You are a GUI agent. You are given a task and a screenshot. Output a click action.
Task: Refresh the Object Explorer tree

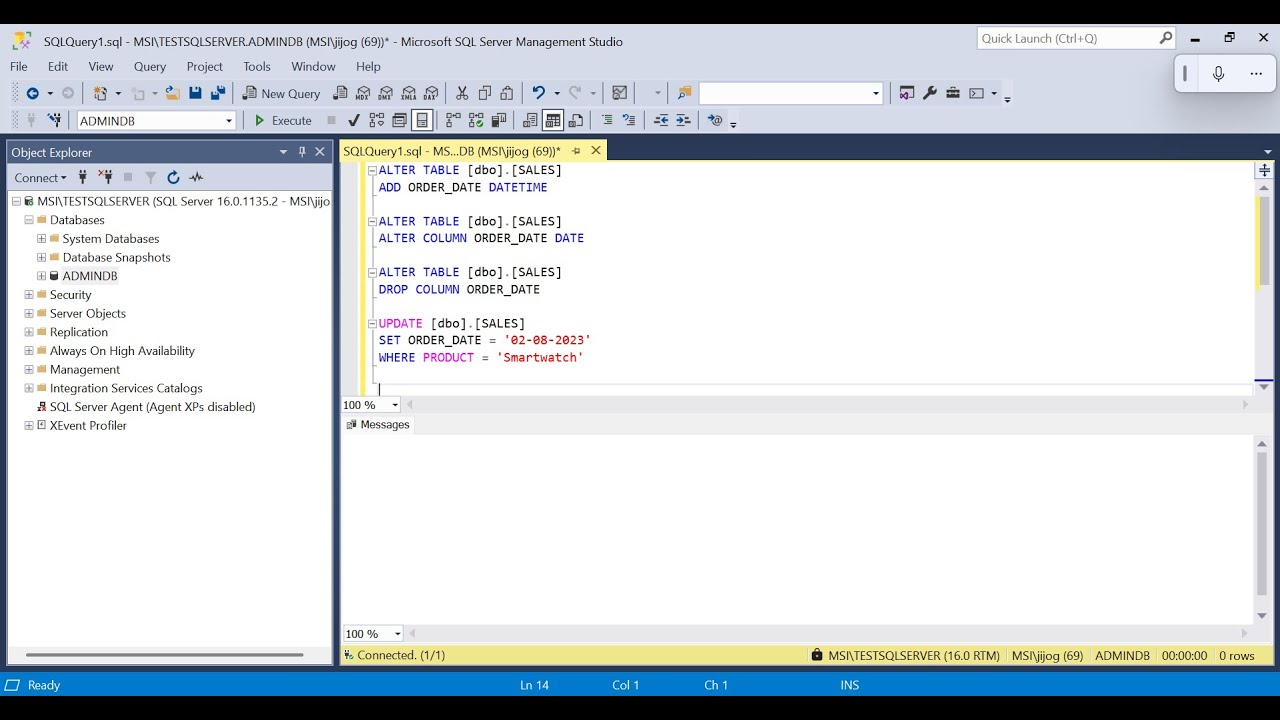tap(173, 177)
